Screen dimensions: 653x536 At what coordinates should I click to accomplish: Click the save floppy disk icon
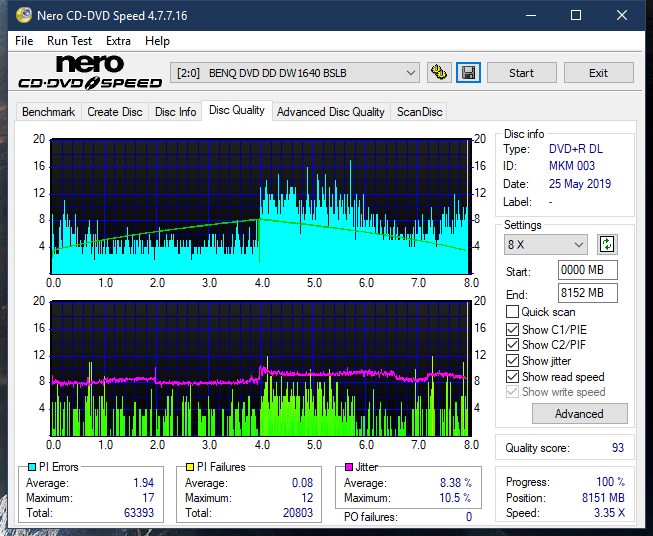point(469,73)
